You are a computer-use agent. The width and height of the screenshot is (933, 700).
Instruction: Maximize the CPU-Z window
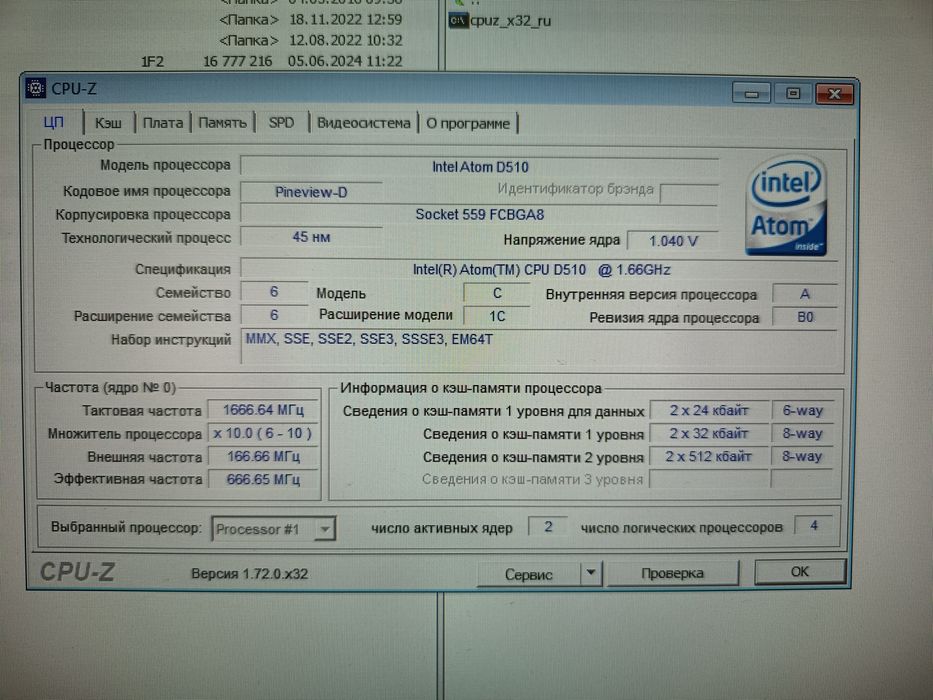pos(793,93)
